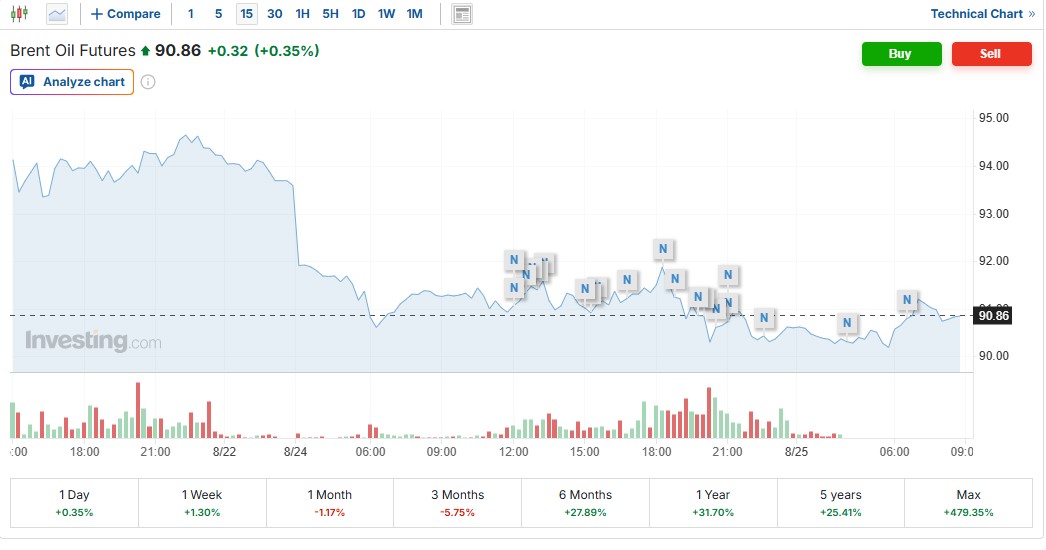
Task: Click the green Buy button
Action: 901,54
